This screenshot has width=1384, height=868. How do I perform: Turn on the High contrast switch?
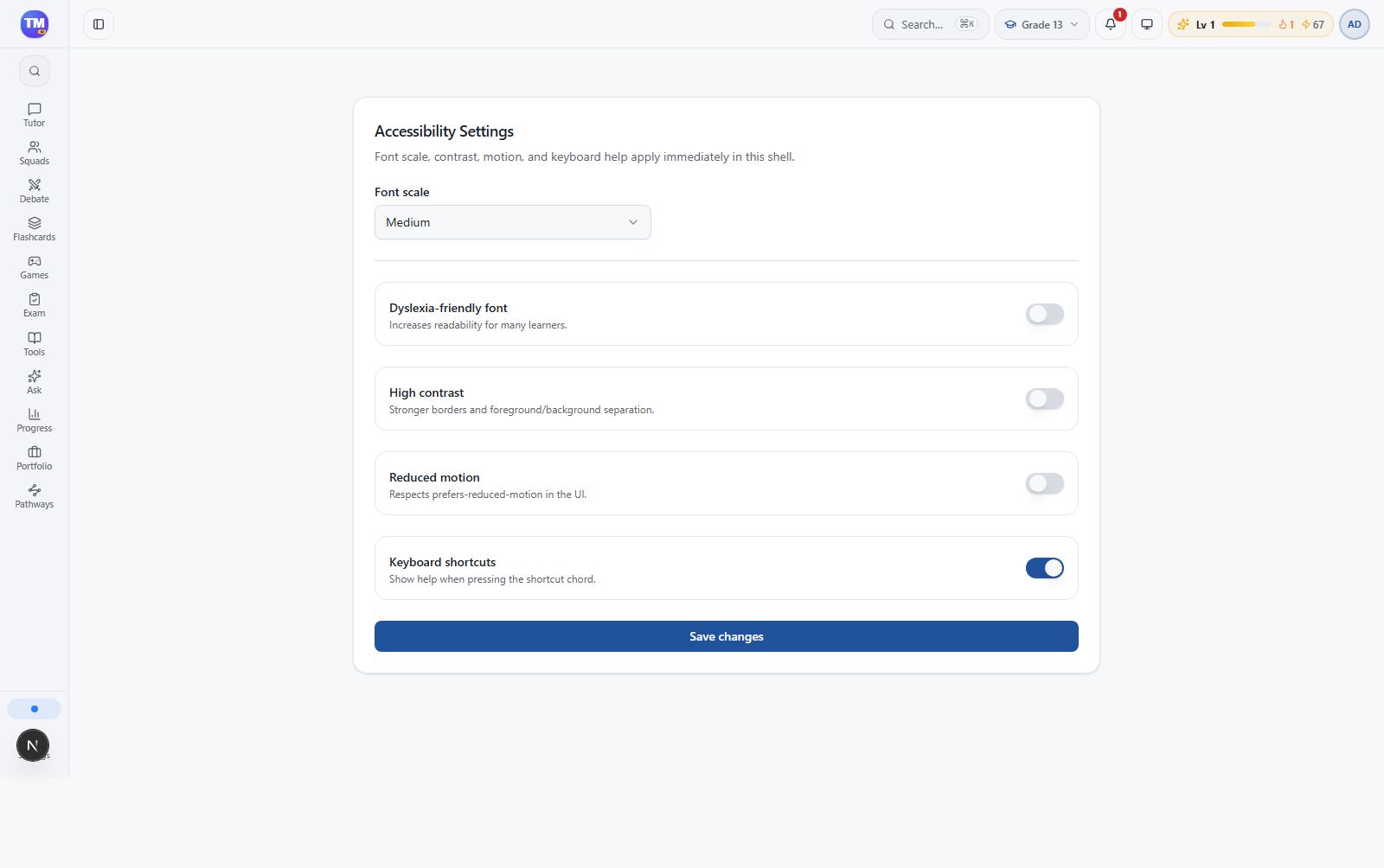1045,399
